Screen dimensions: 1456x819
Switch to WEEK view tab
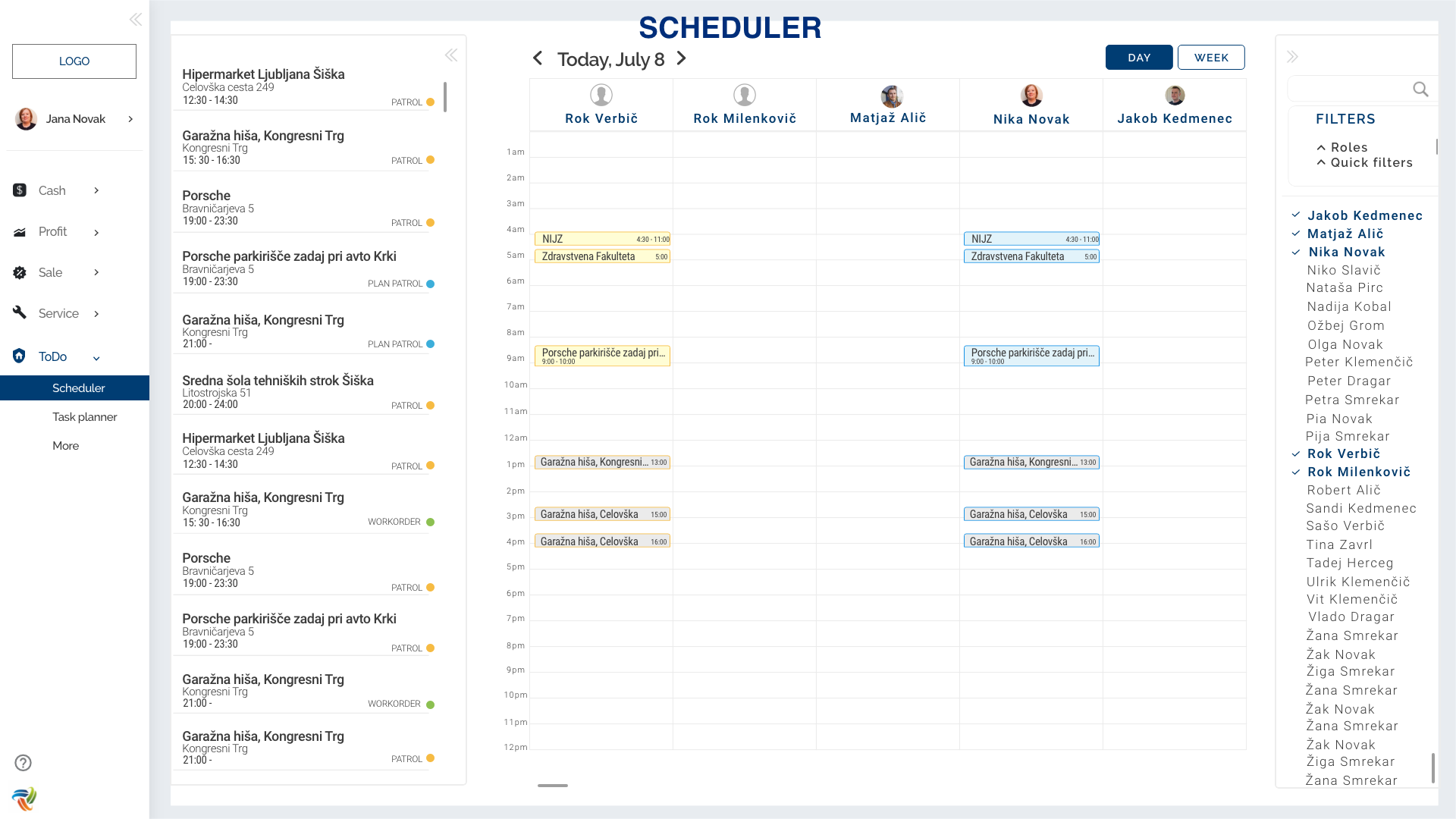[x=1210, y=57]
